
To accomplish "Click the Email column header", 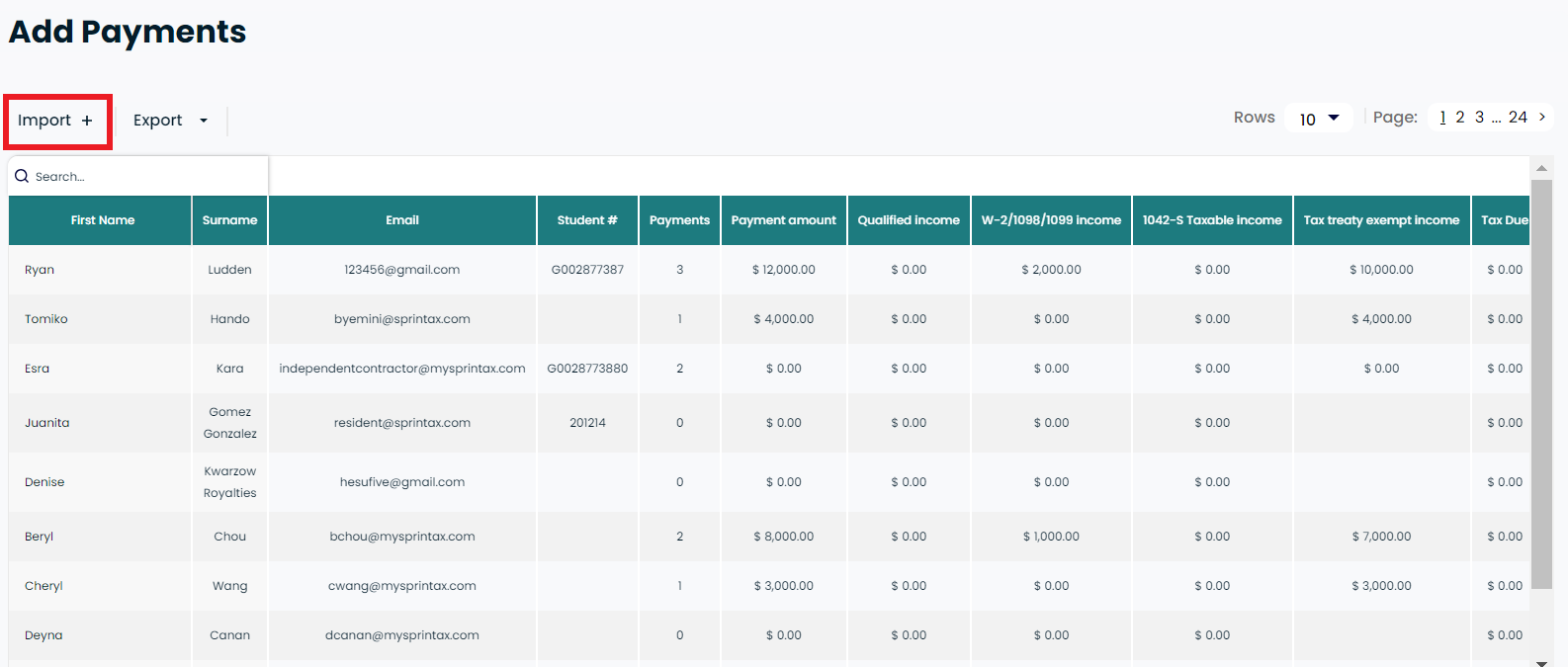I will (x=402, y=220).
